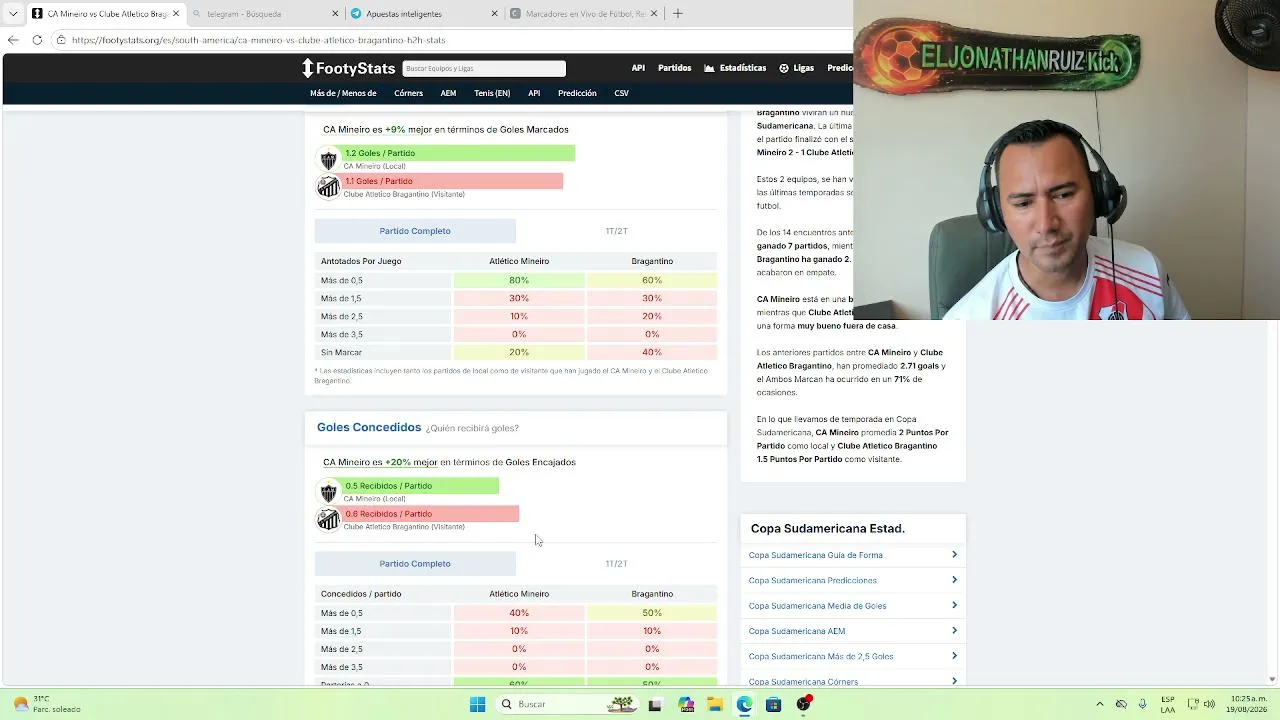Open the site information icon beside URL

point(61,40)
